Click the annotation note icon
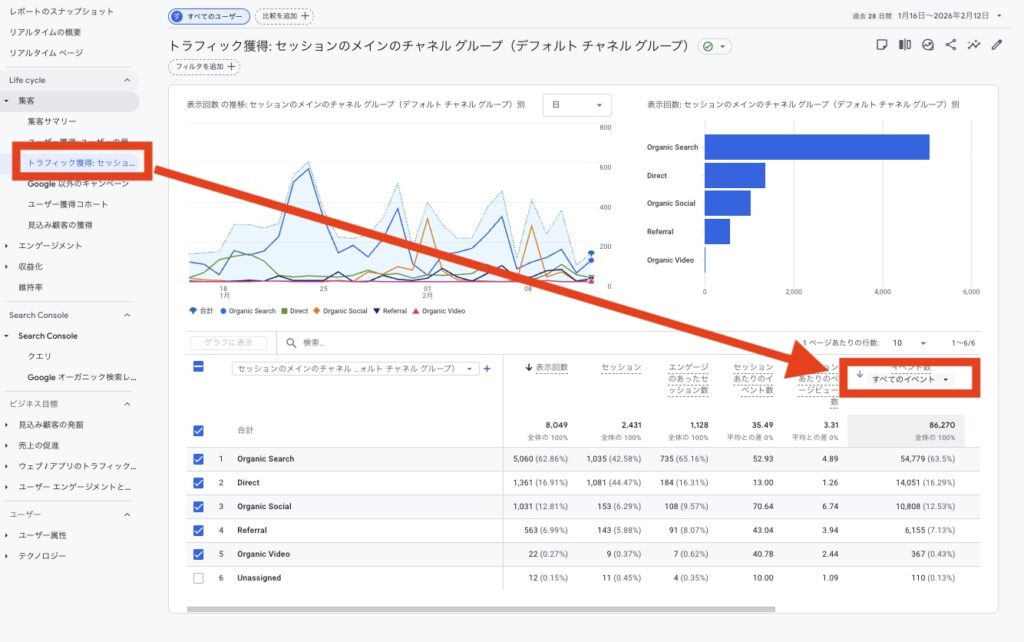Screen dimensions: 1024x642 pyautogui.click(x=882, y=45)
